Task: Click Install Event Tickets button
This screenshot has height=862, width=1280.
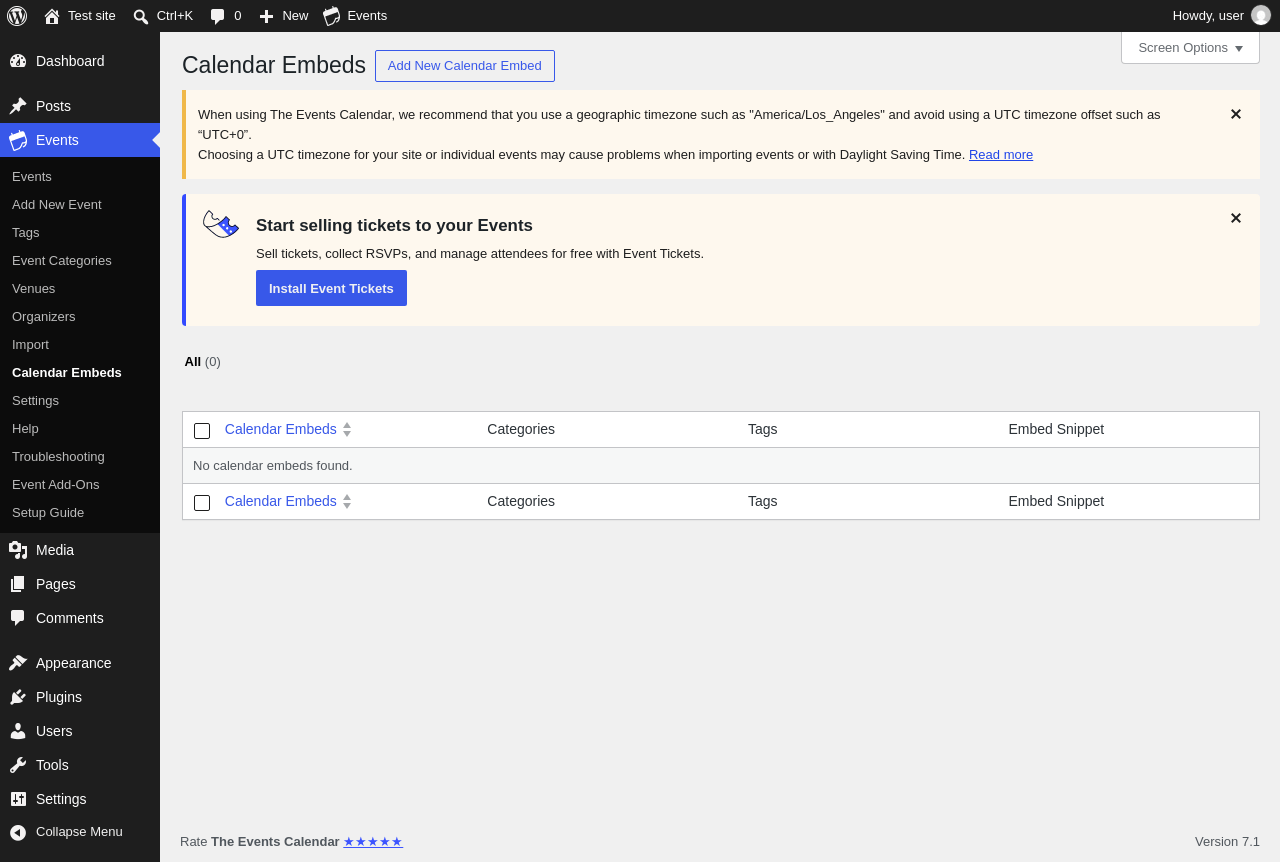Action: point(331,288)
